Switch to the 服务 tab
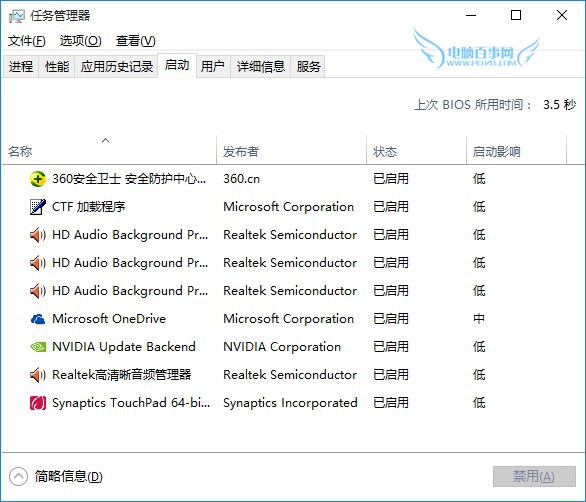This screenshot has width=586, height=502. point(308,67)
